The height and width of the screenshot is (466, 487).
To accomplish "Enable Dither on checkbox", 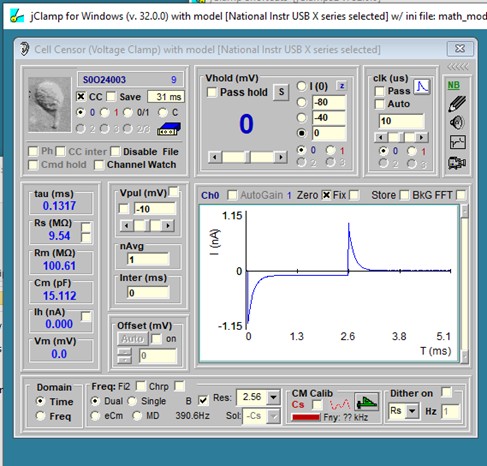I will coord(446,392).
